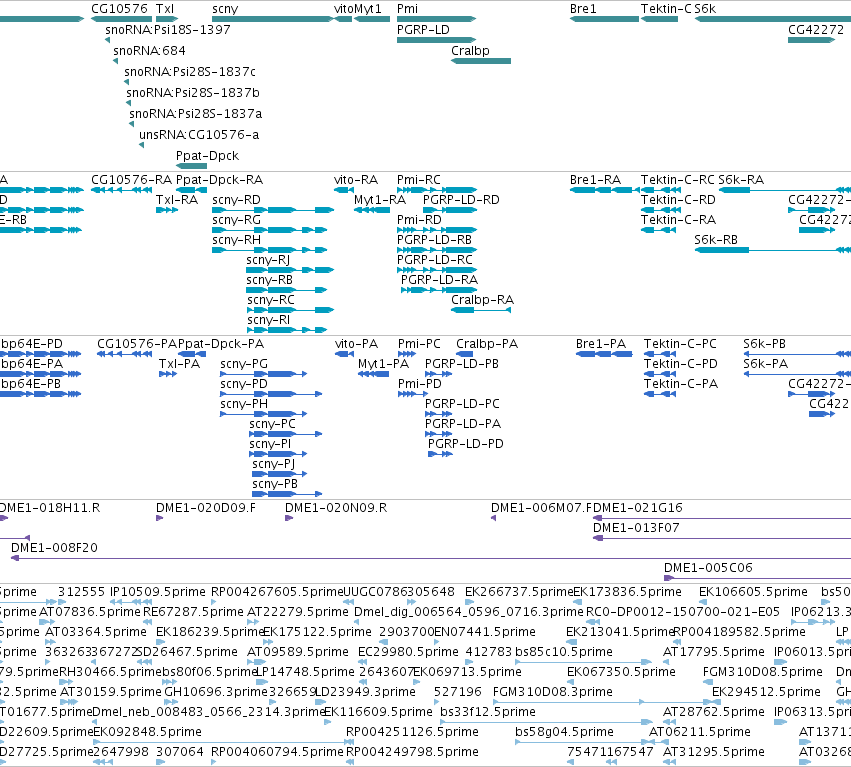This screenshot has width=851, height=767.
Task: Click the scny-RJ transcript glyph
Action: pyautogui.click(x=290, y=270)
